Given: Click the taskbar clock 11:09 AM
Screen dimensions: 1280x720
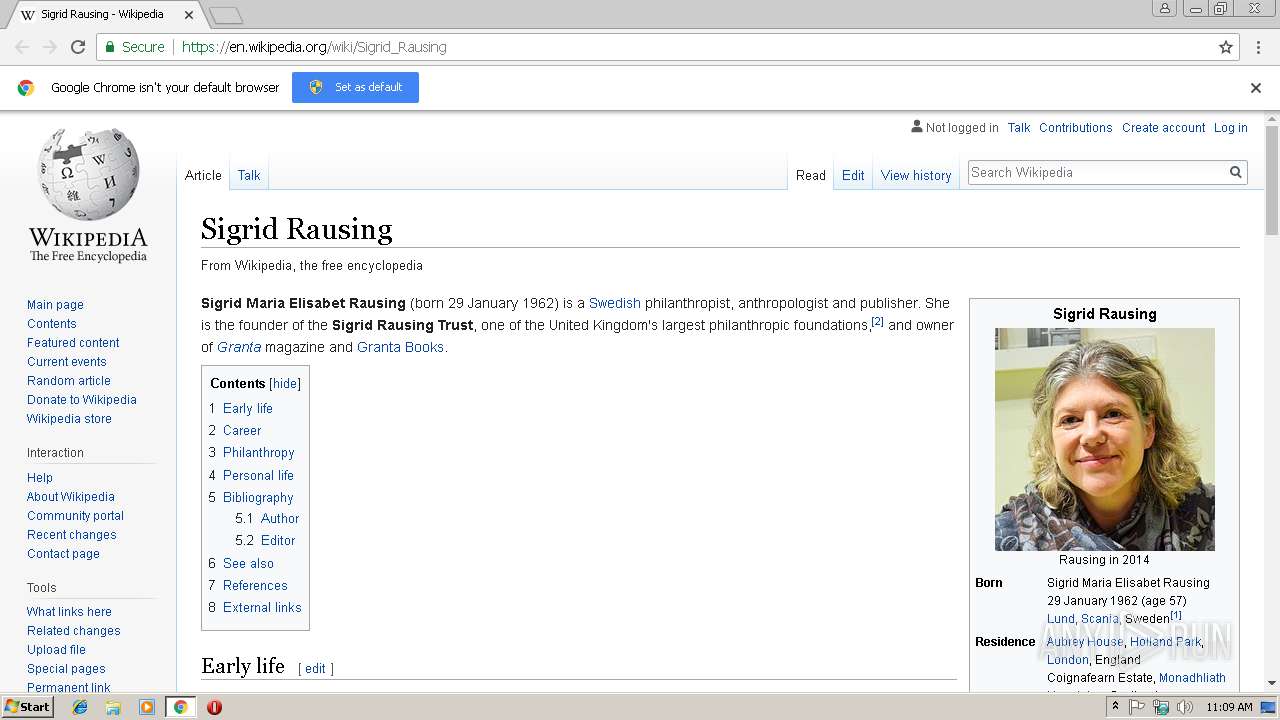Looking at the screenshot, I should point(1229,707).
